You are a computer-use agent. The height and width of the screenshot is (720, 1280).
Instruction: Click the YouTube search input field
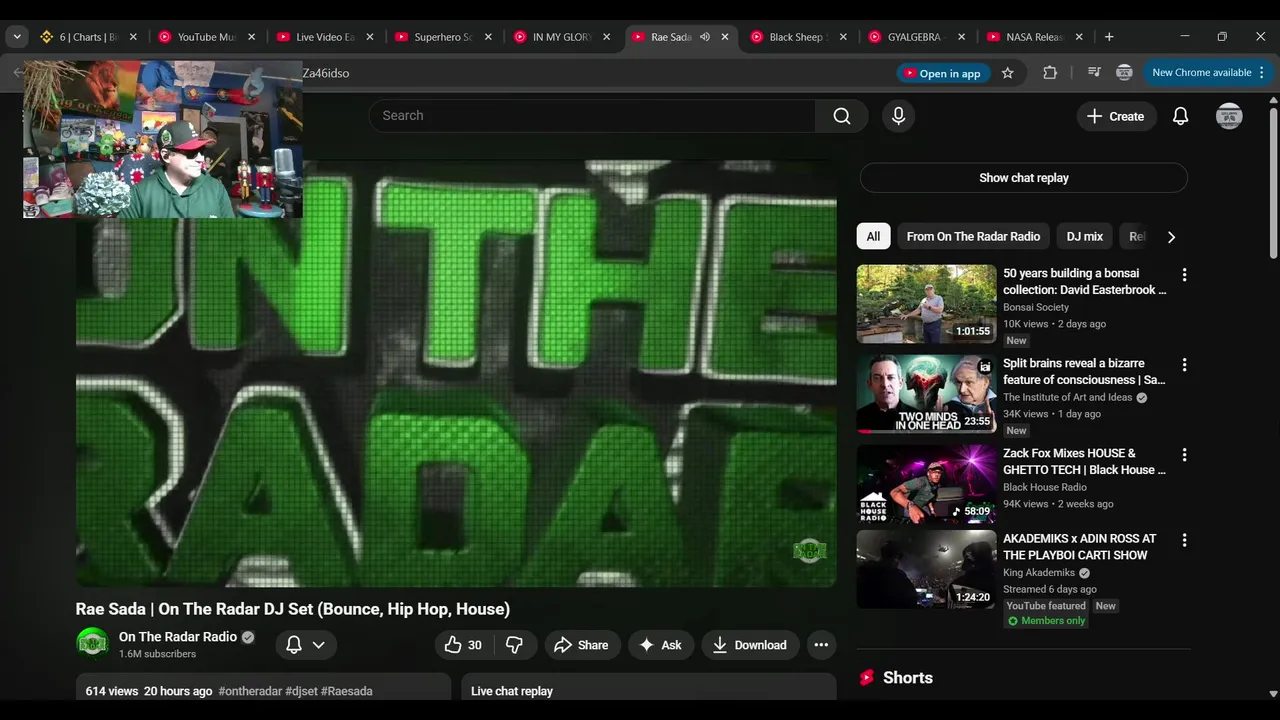[592, 116]
